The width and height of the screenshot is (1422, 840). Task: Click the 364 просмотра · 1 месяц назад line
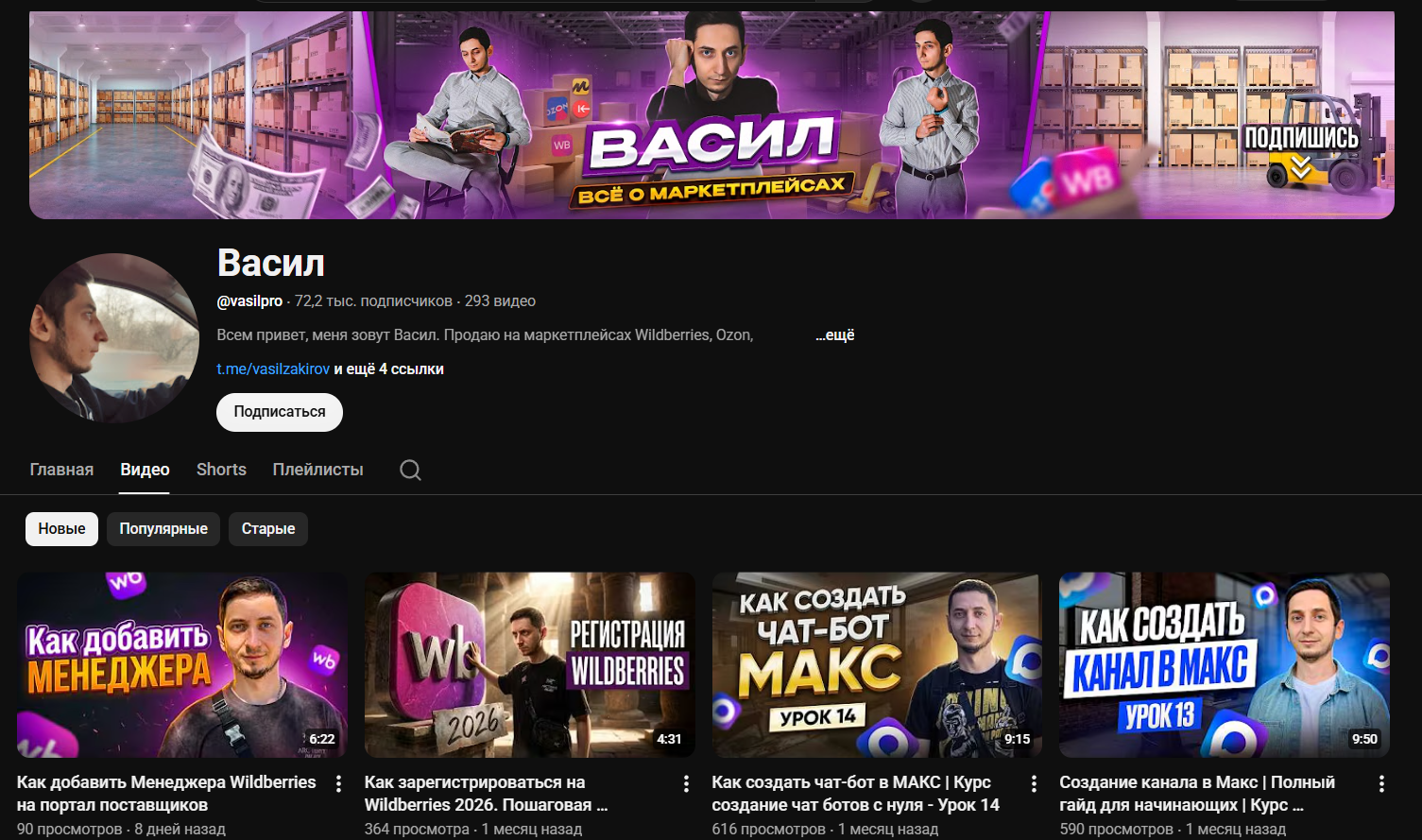click(473, 829)
